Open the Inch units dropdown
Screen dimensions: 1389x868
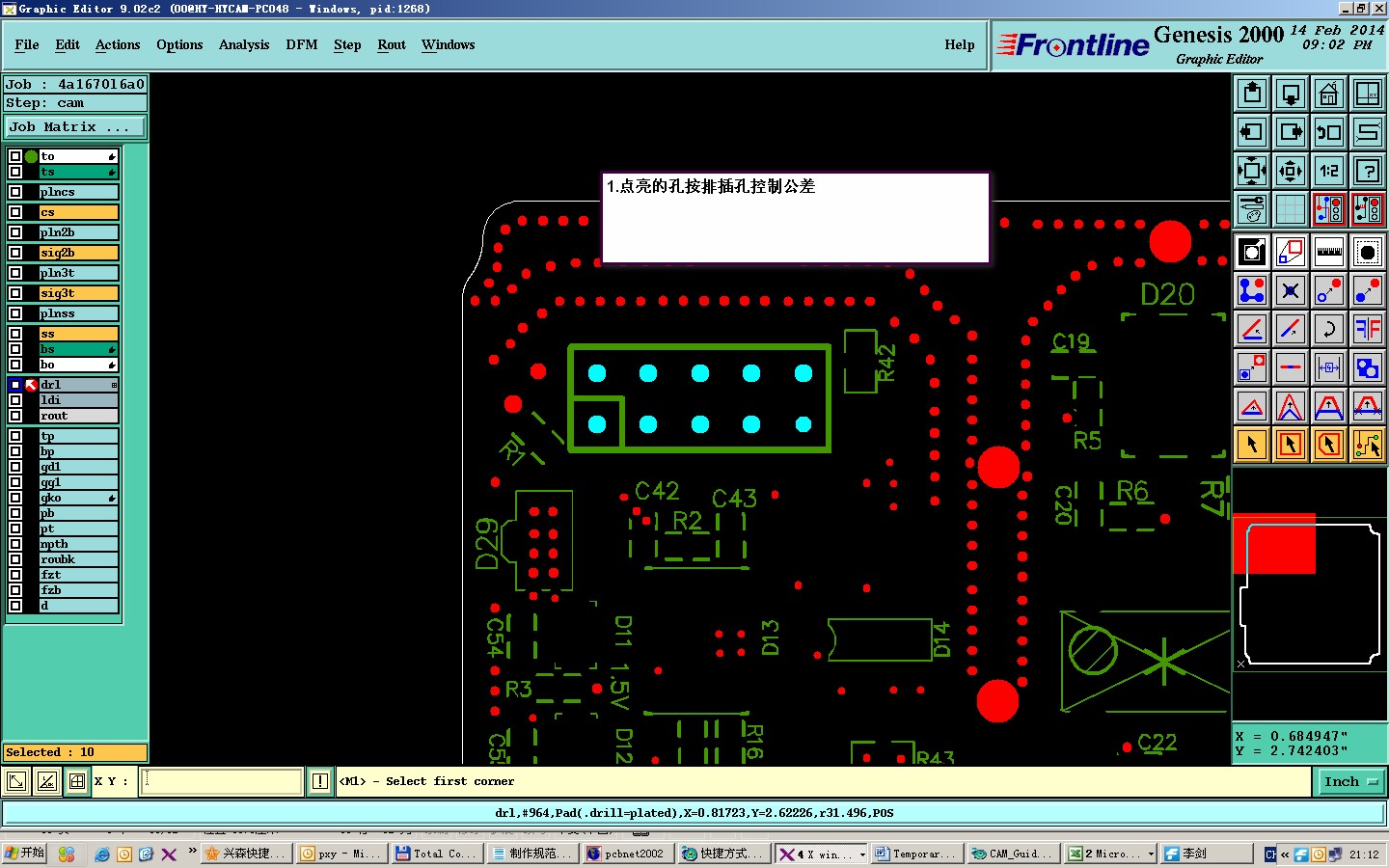(x=1349, y=782)
